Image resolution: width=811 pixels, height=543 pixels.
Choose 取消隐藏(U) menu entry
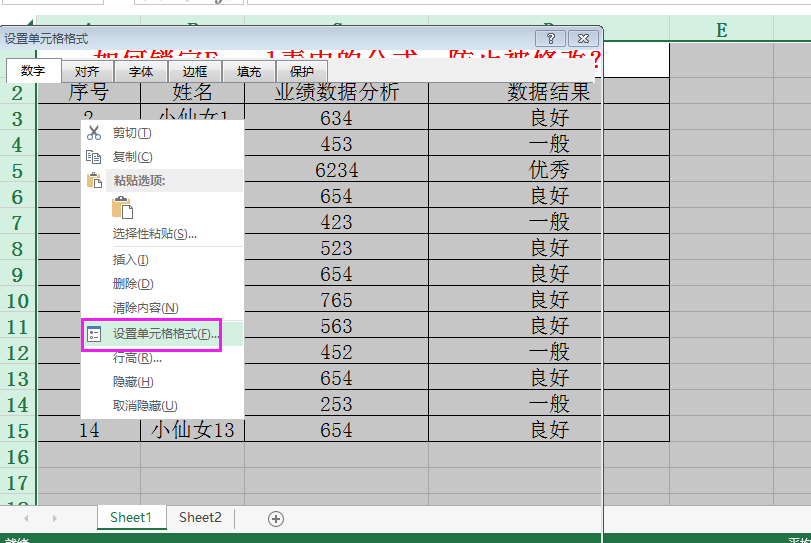(x=162, y=405)
